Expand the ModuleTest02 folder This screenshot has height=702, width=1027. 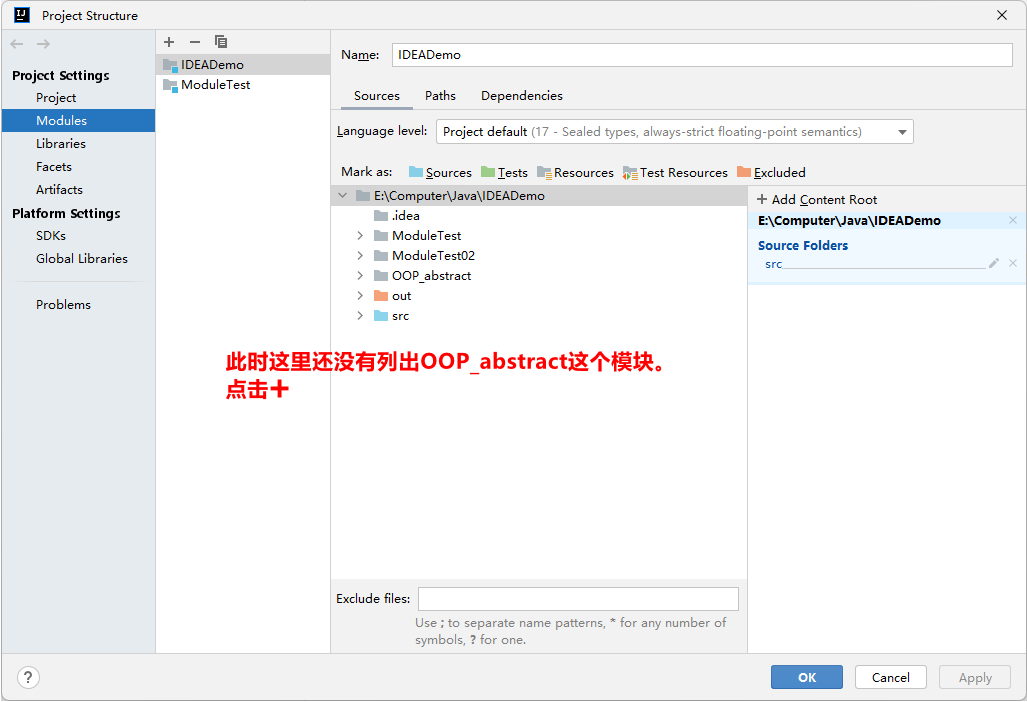[360, 255]
